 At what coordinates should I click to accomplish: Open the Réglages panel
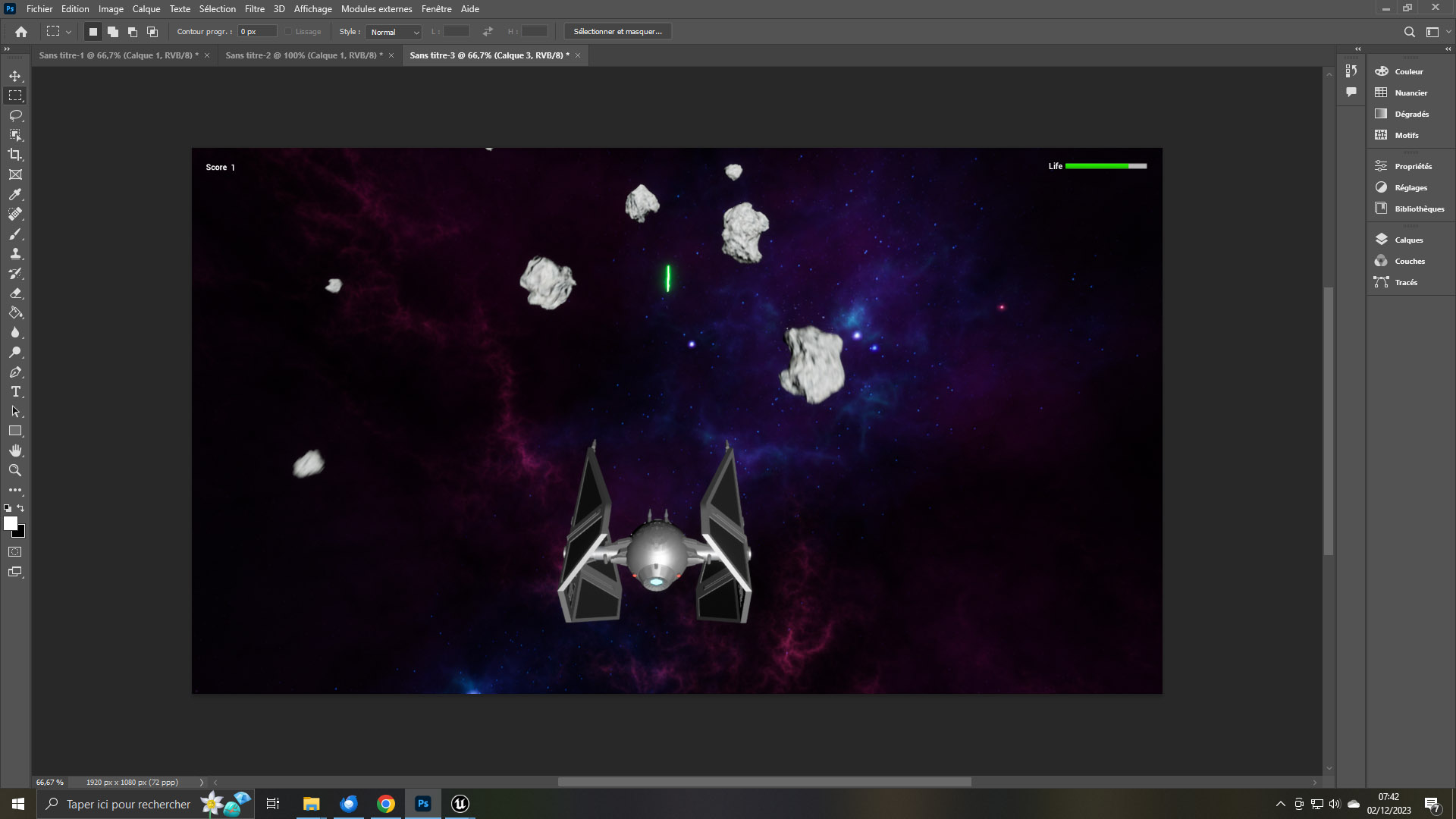point(1410,187)
